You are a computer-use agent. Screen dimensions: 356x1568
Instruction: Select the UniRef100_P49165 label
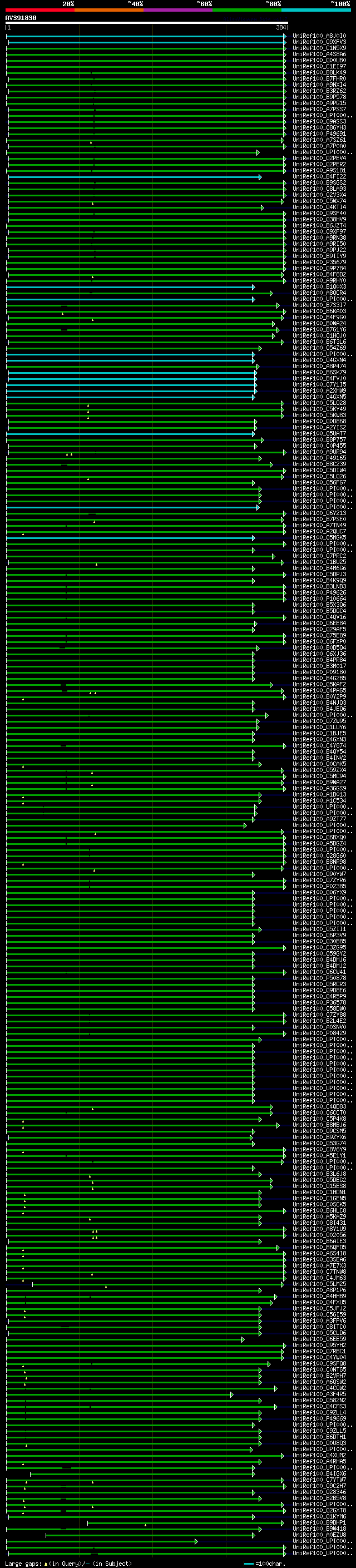point(319,458)
